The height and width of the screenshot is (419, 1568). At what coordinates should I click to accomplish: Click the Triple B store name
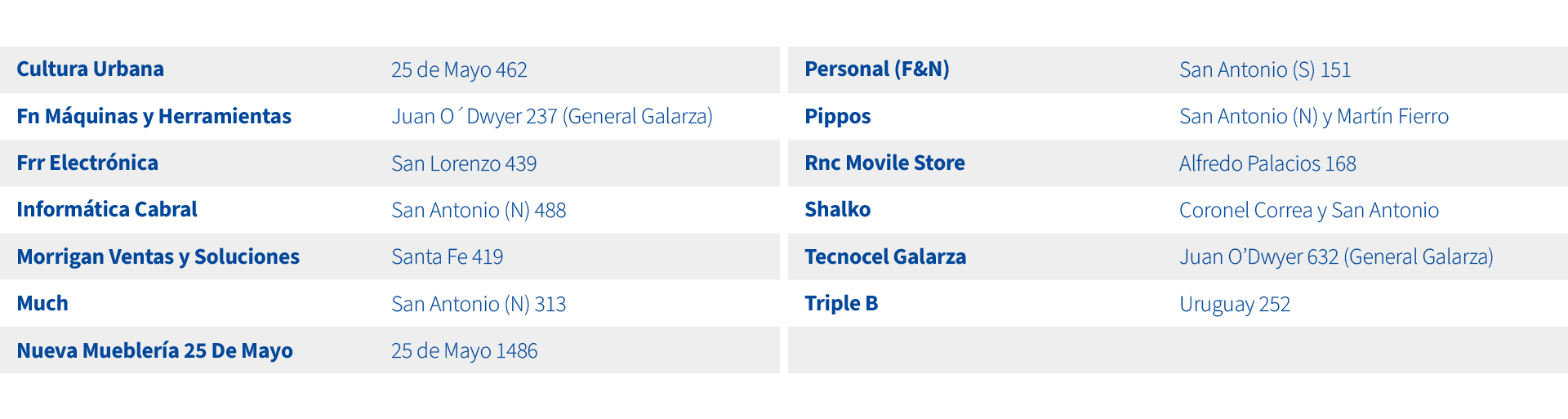pyautogui.click(x=841, y=304)
